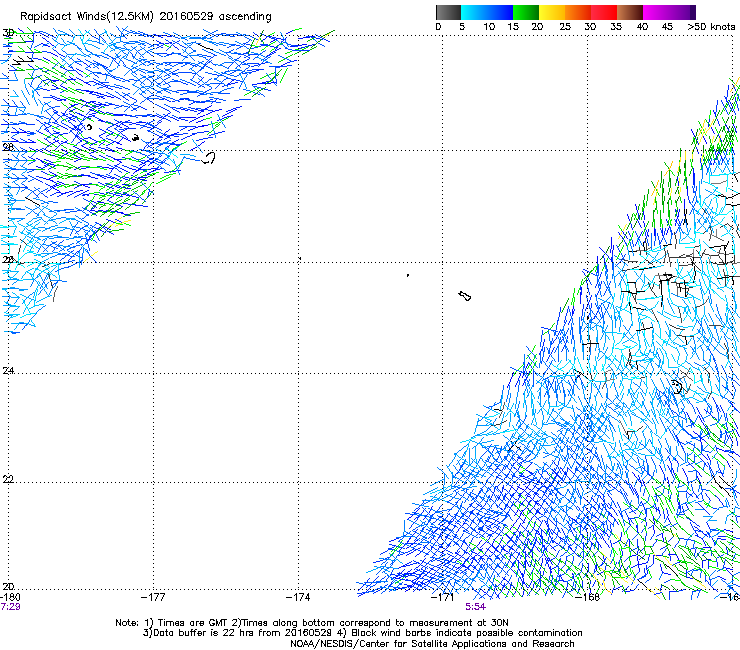This screenshot has width=740, height=650.
Task: Click the magenta 40-45 knots legend swatch
Action: 656,12
